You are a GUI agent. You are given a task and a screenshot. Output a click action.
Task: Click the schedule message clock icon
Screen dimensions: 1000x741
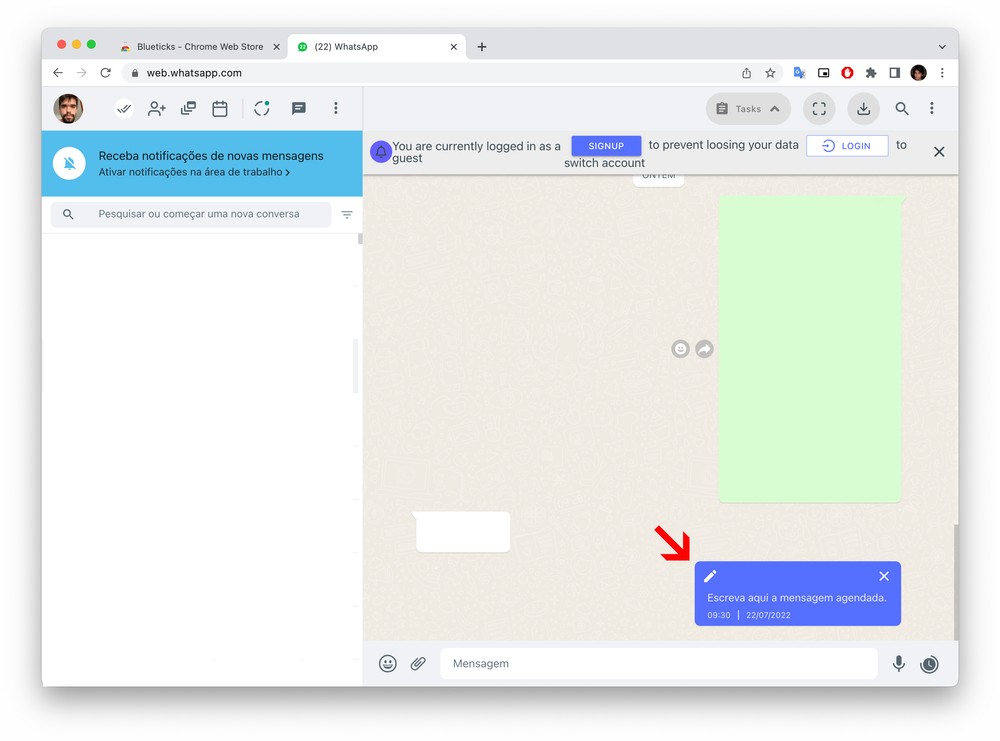click(929, 664)
